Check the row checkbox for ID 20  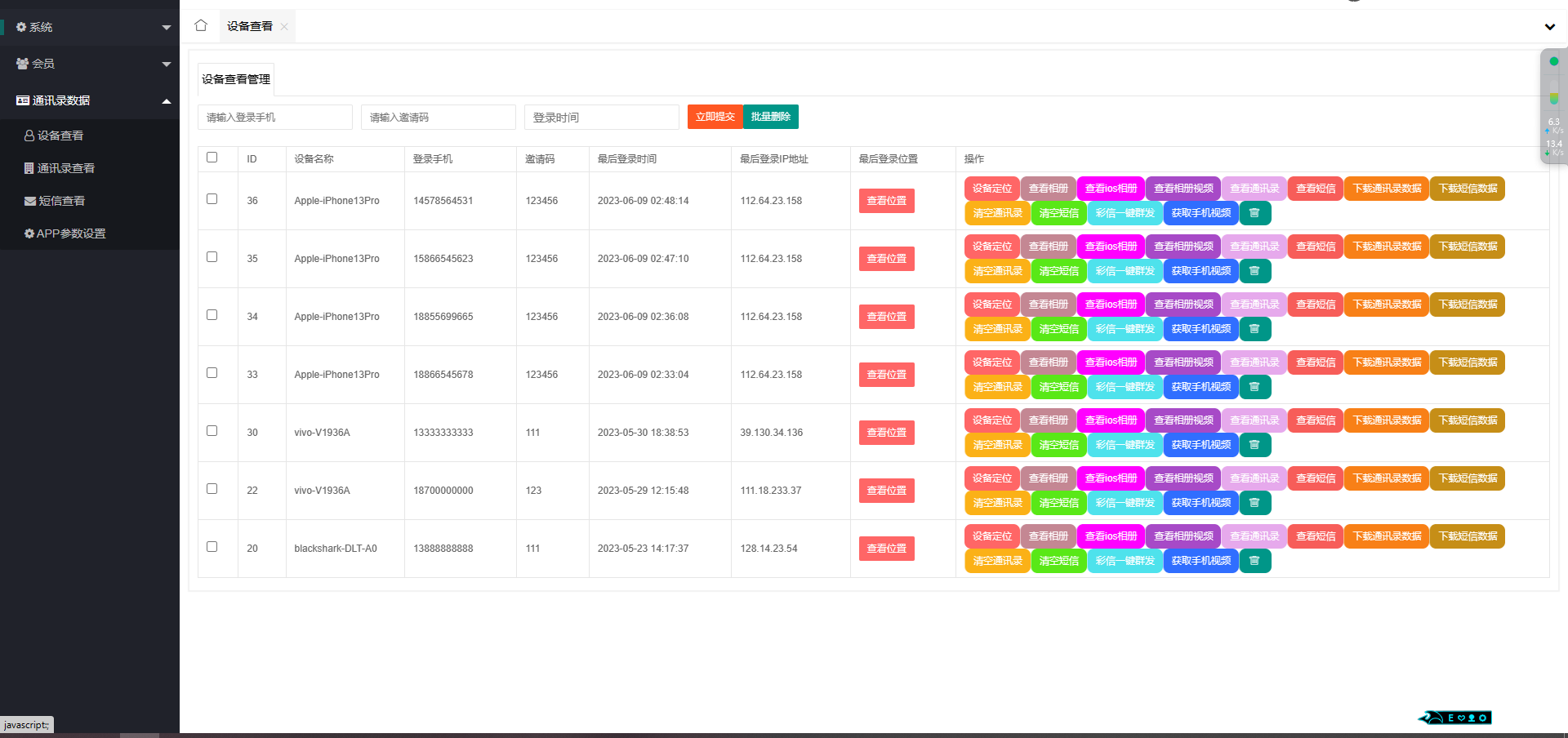212,547
